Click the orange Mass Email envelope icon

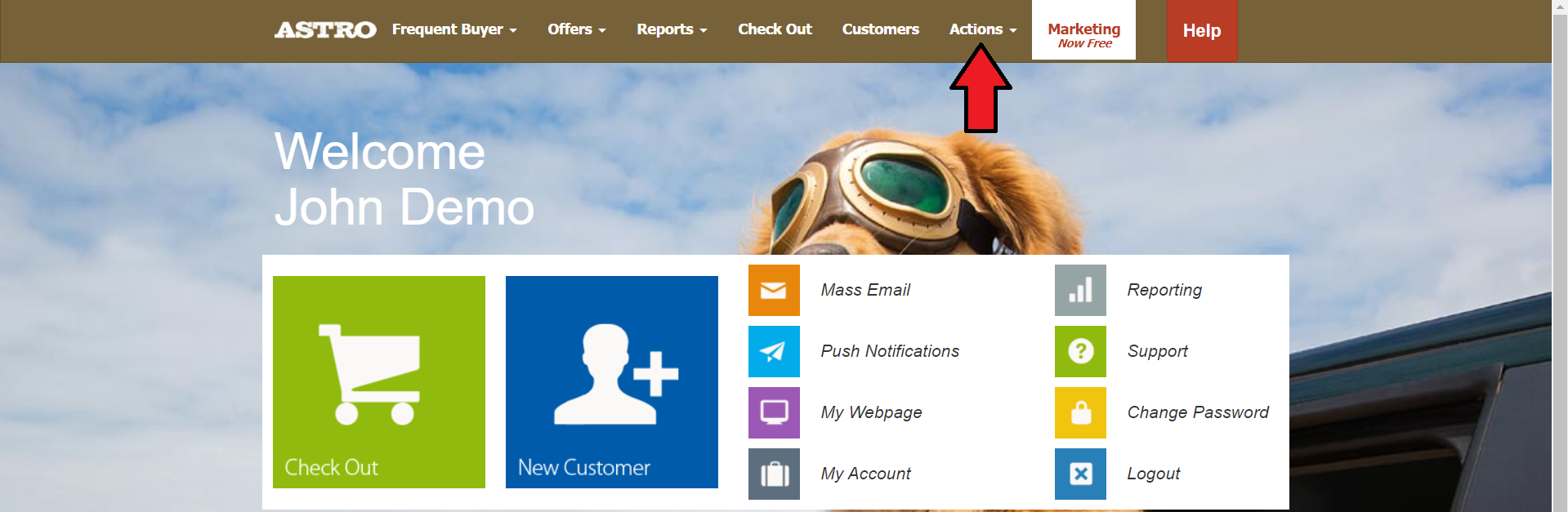774,290
